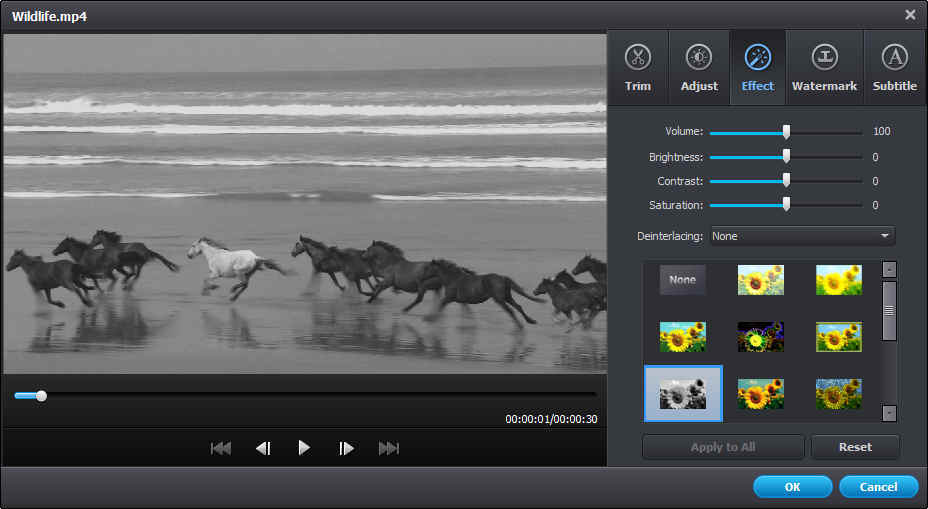Click the Volume value 100
Screen dimensions: 928x509
[881, 131]
